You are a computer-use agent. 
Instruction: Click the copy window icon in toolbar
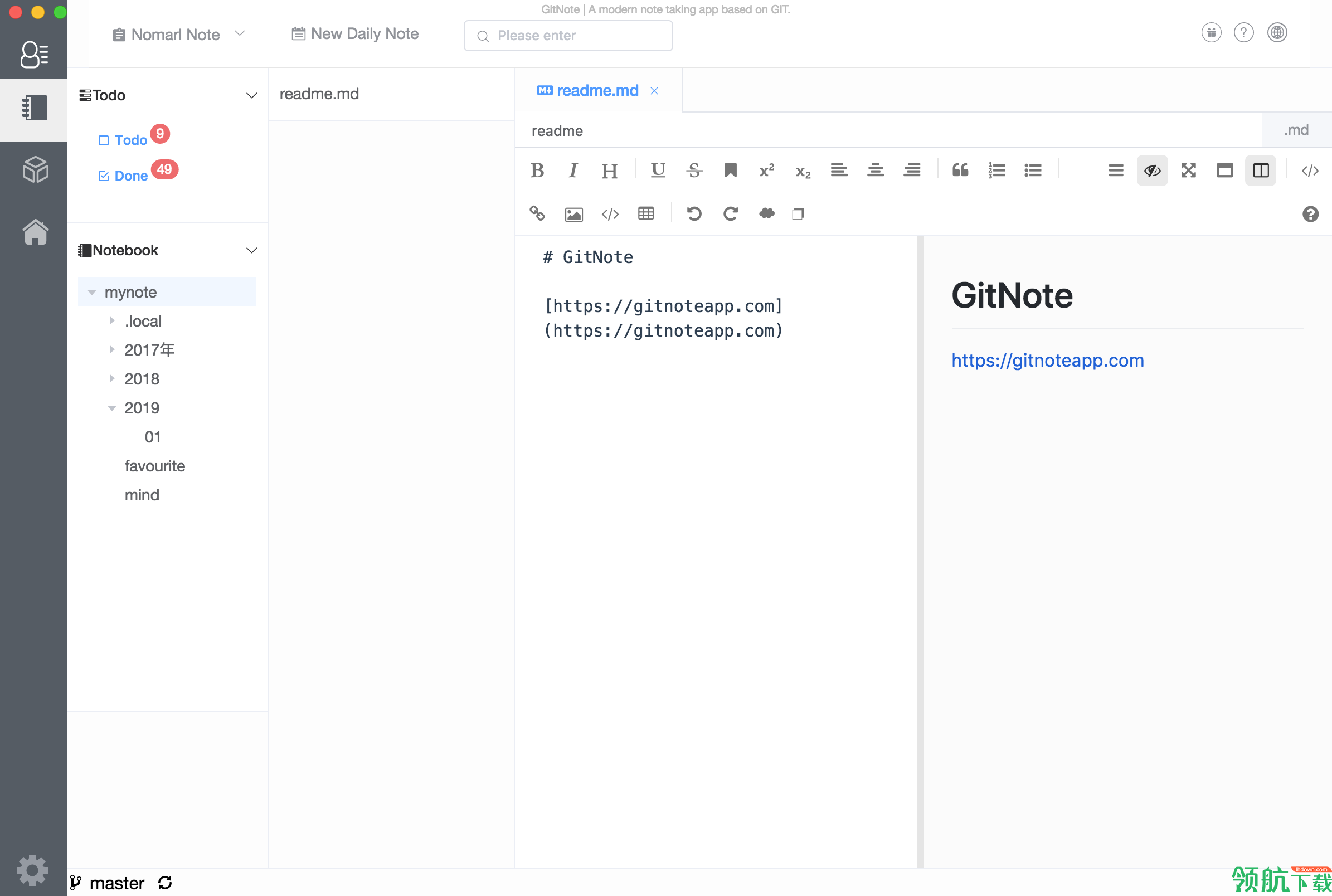[798, 214]
